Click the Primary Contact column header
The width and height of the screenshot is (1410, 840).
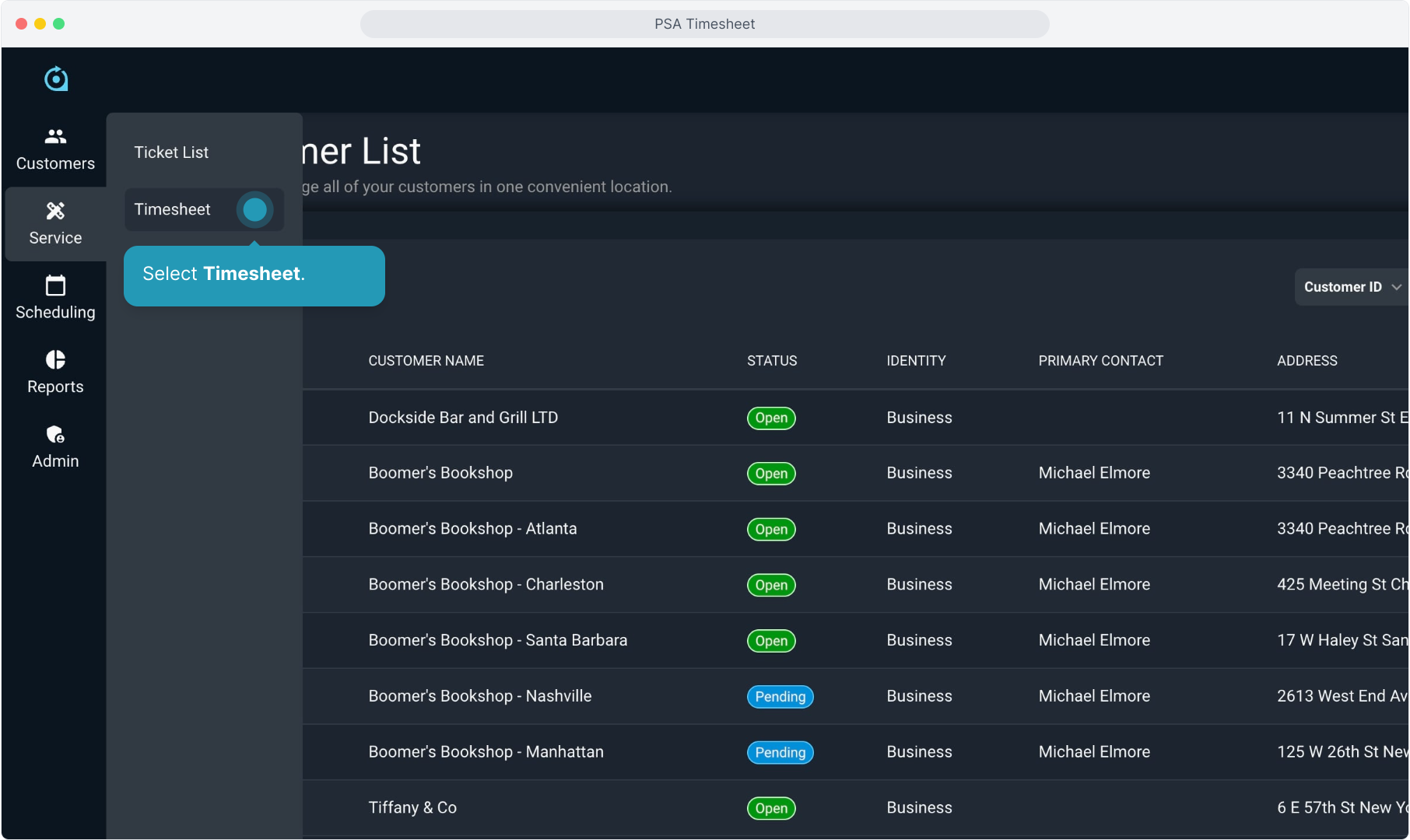pos(1100,361)
